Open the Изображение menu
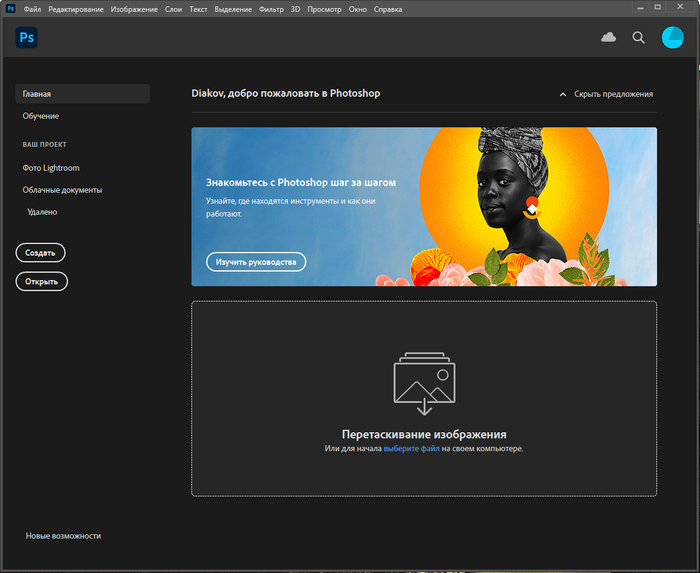Image resolution: width=700 pixels, height=573 pixels. (x=134, y=9)
